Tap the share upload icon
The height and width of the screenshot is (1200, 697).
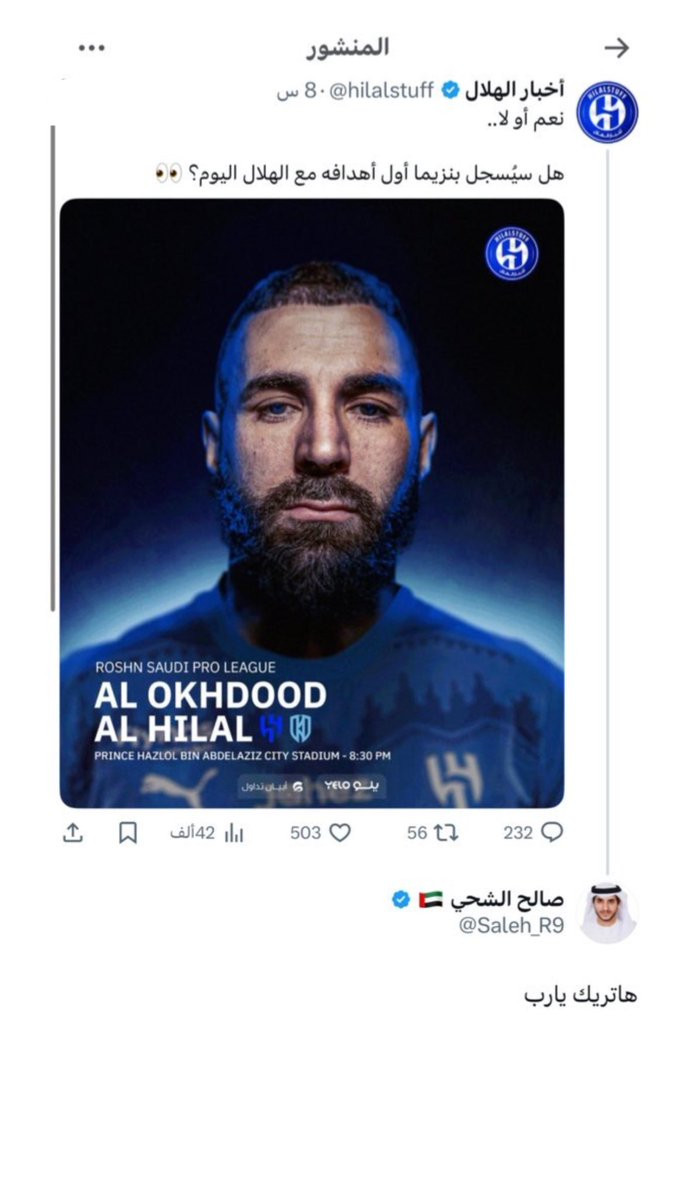(73, 832)
